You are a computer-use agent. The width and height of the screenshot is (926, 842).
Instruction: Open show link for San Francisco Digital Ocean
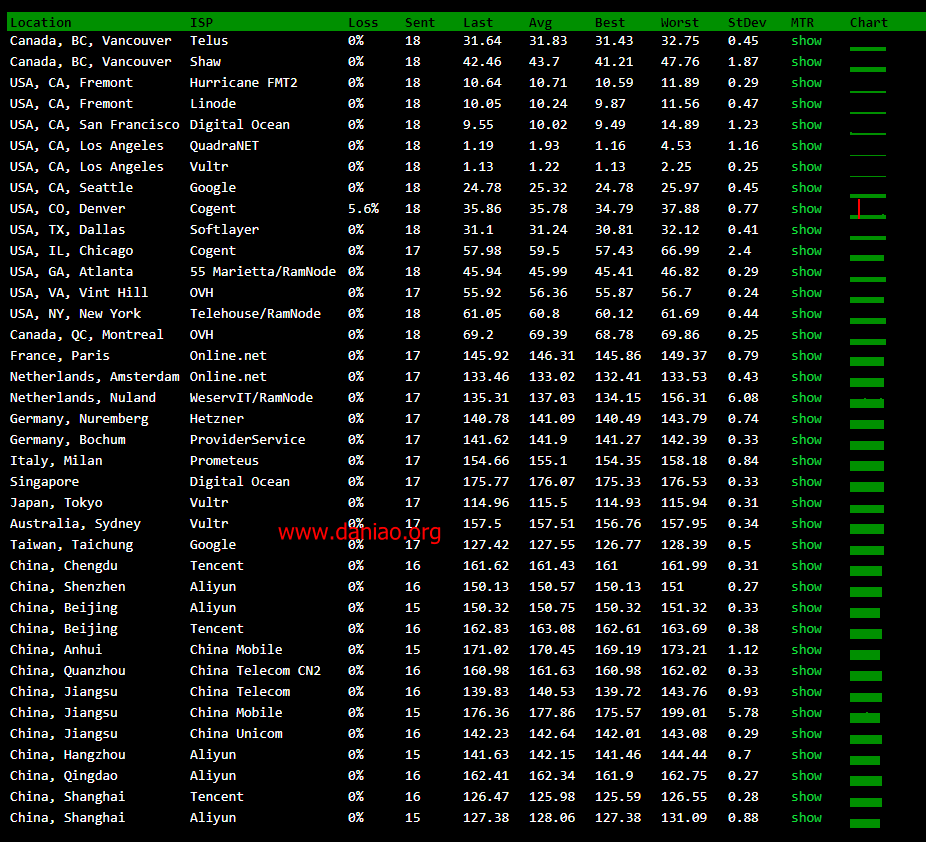click(x=806, y=125)
